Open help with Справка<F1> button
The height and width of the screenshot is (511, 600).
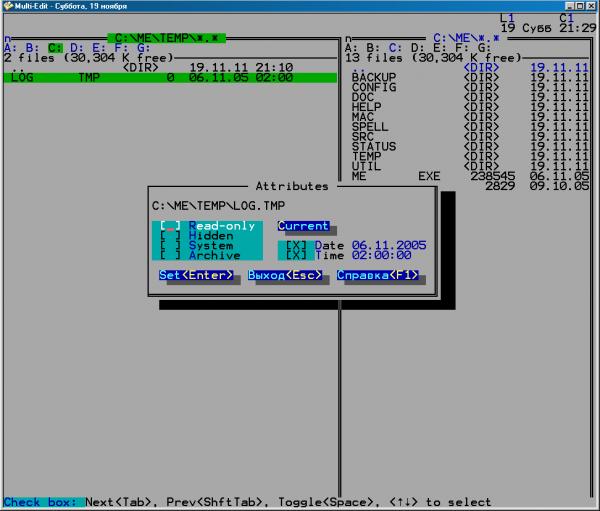click(x=378, y=275)
